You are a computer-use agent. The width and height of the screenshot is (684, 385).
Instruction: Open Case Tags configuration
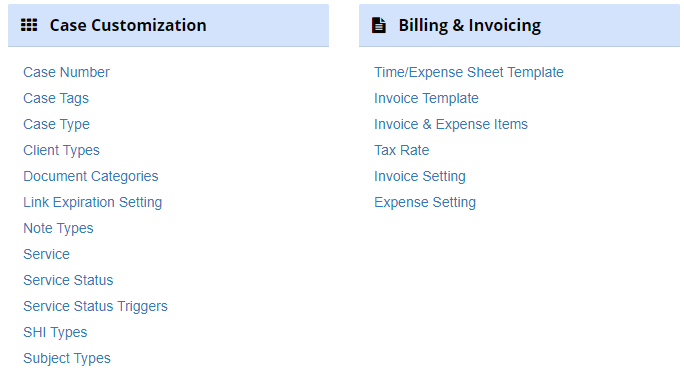[x=56, y=98]
